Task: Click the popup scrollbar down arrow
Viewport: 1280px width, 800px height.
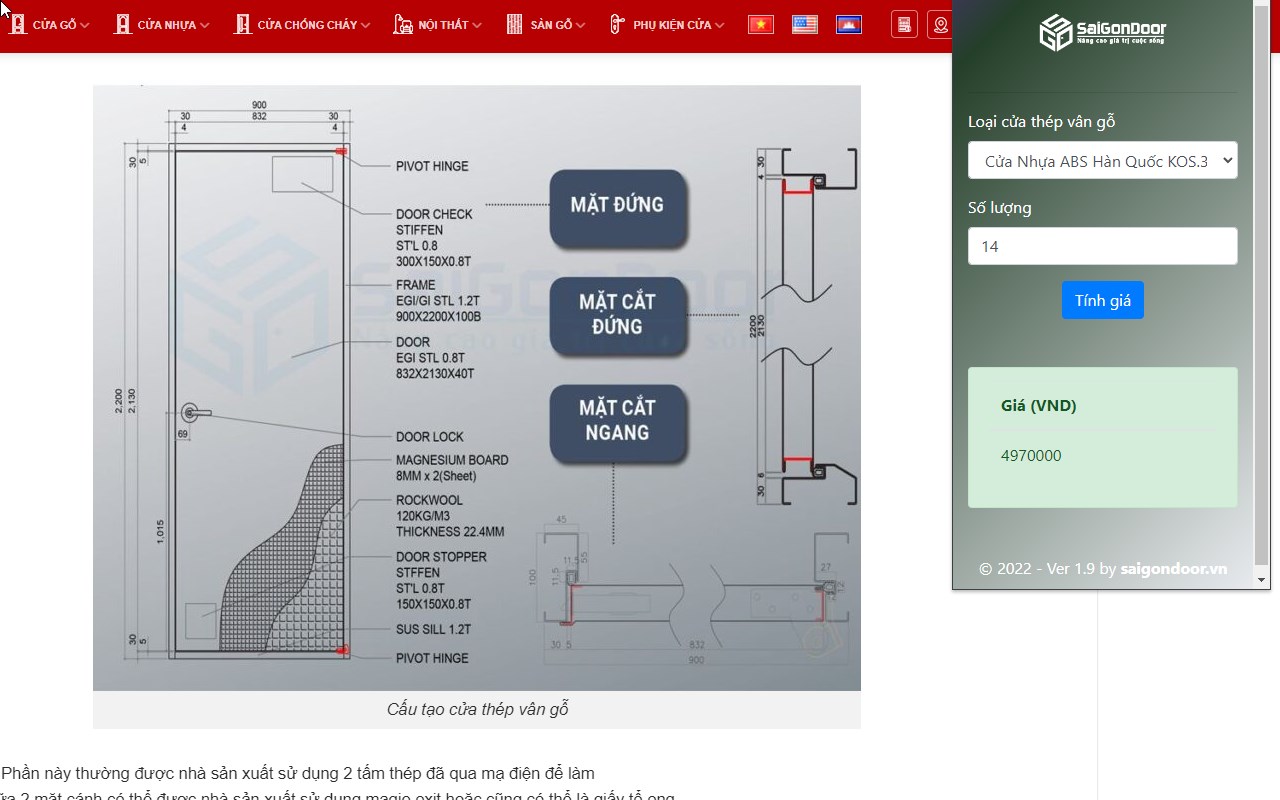Action: [x=1262, y=580]
